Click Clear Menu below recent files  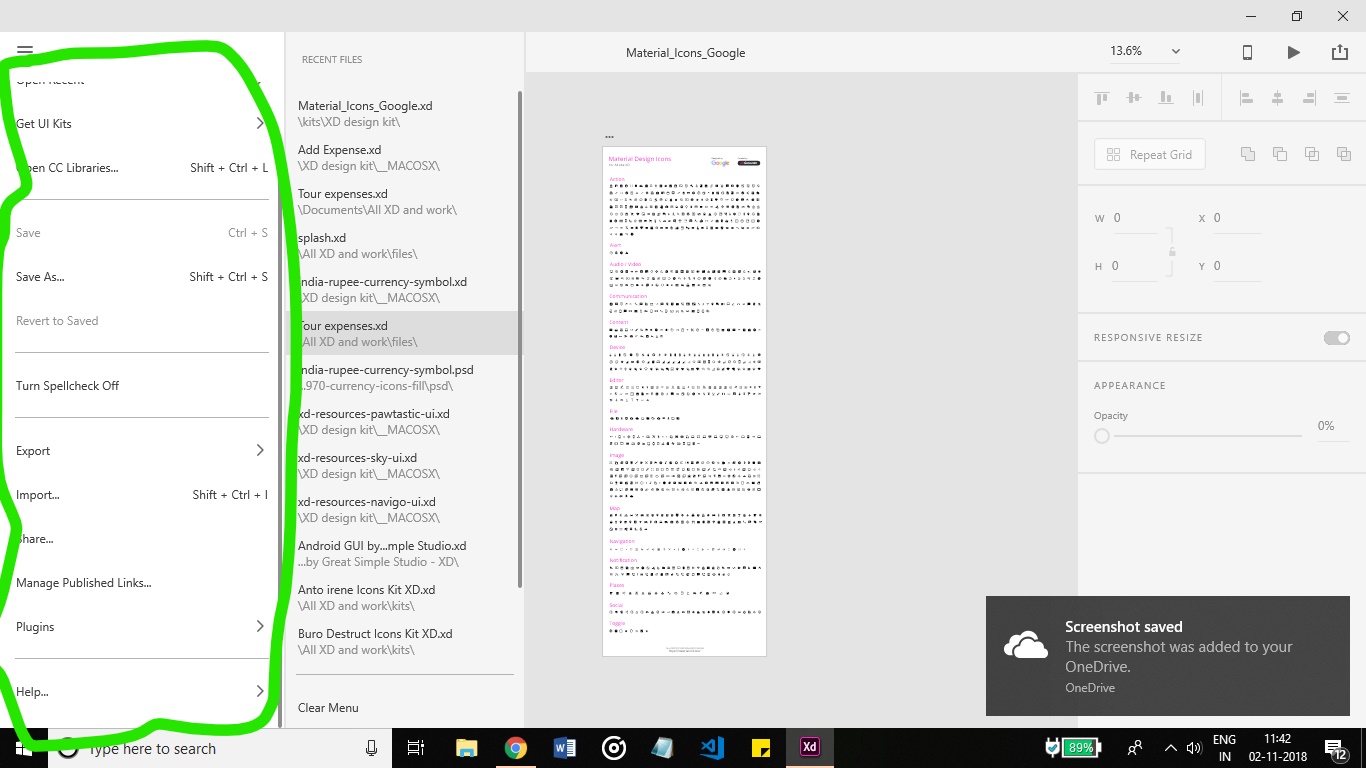pos(328,707)
